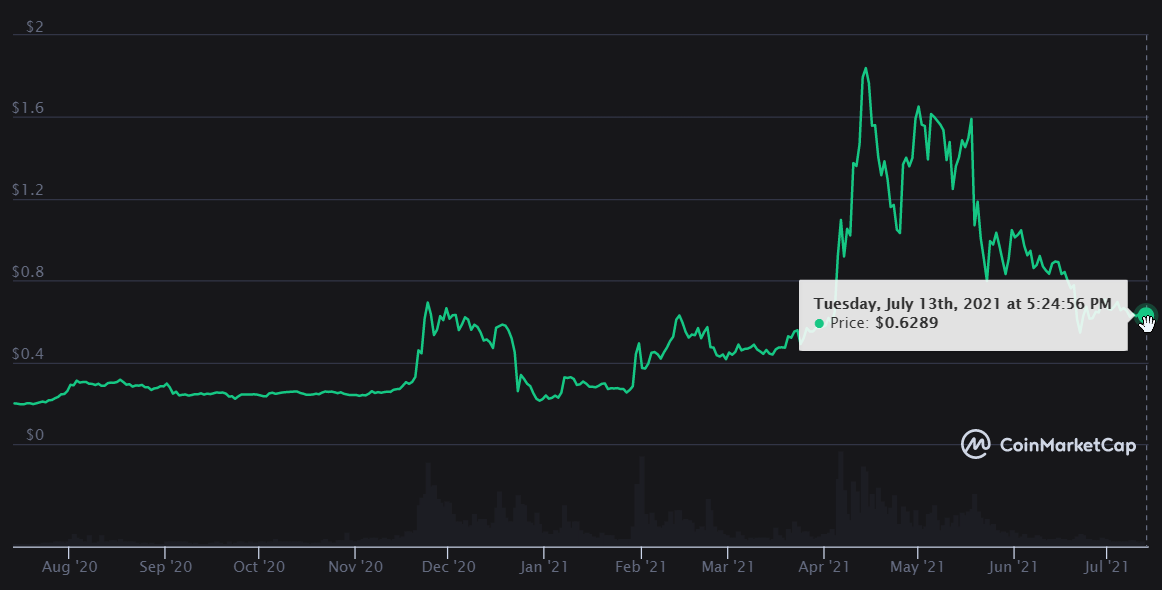Click the $0 price axis label
Viewport: 1162px width, 590px height.
[34, 436]
